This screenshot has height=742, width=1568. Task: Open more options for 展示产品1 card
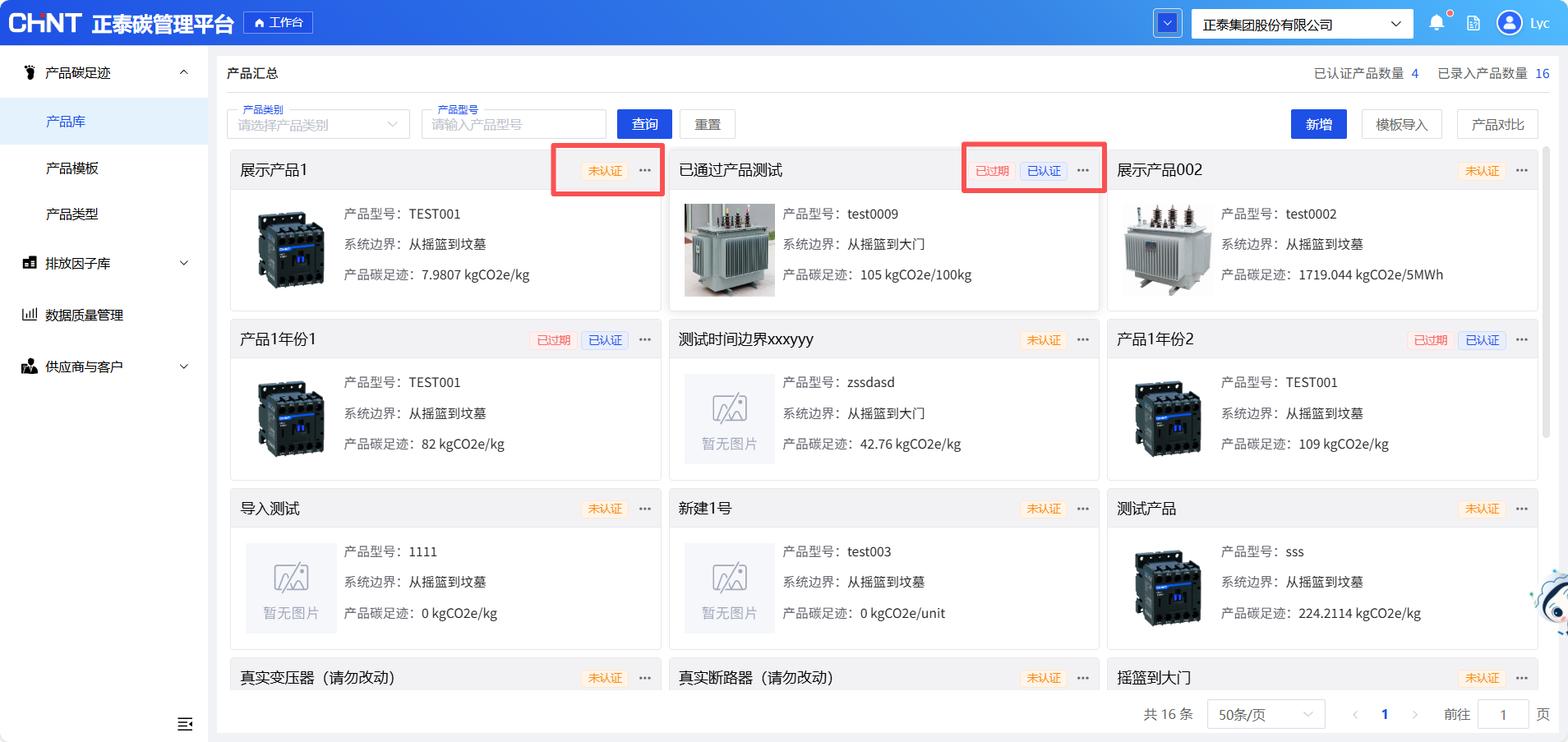coord(645,170)
